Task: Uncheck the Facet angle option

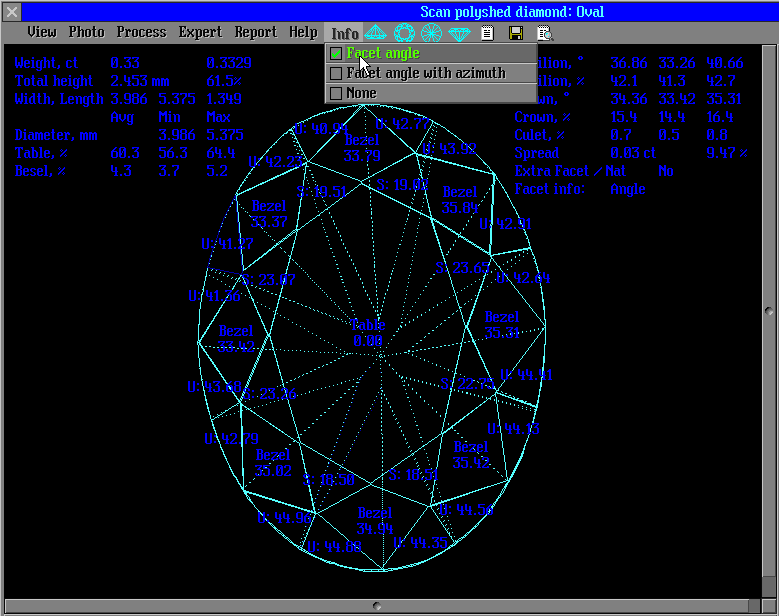Action: 336,53
